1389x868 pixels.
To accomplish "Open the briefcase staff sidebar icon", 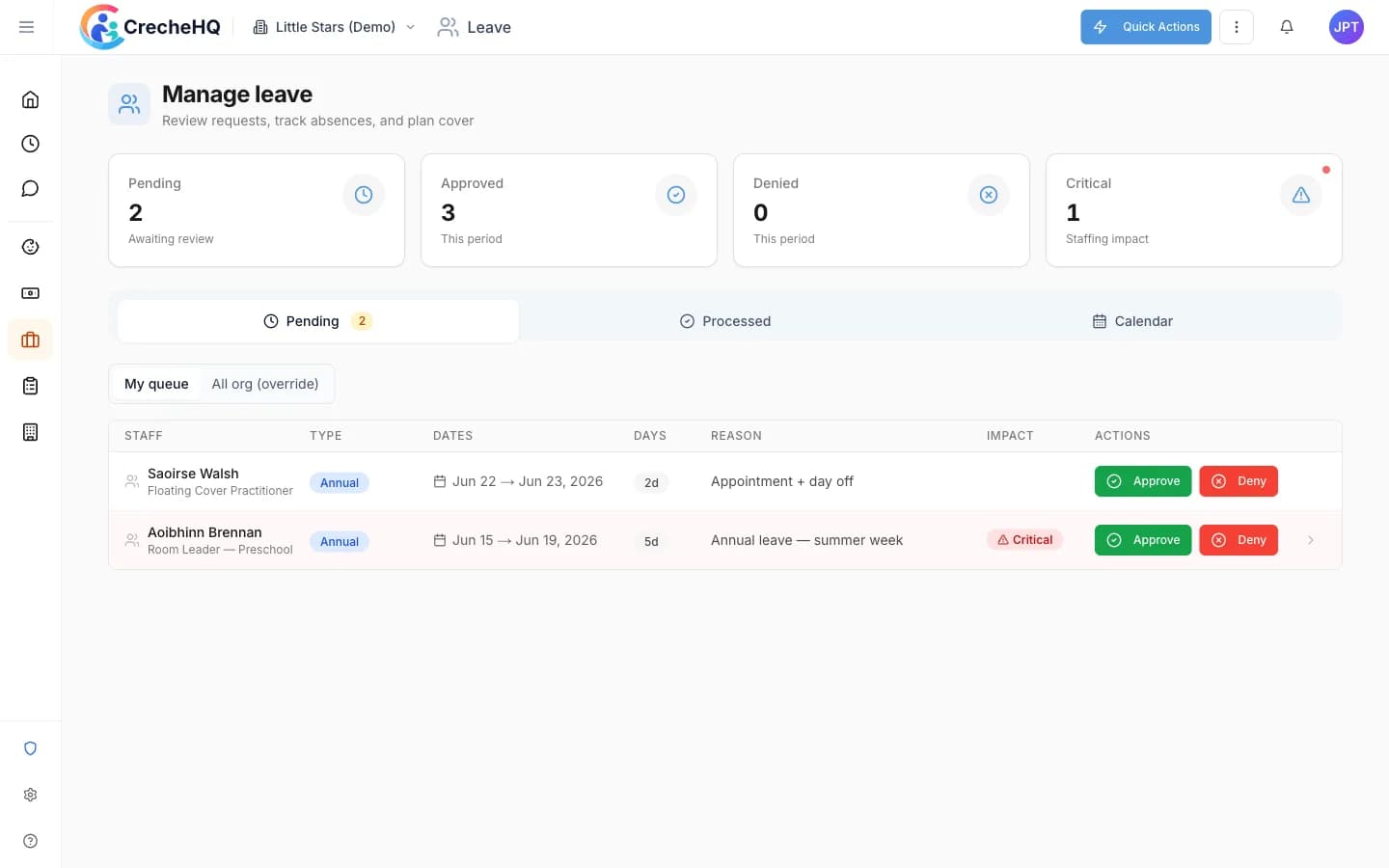I will pyautogui.click(x=30, y=339).
